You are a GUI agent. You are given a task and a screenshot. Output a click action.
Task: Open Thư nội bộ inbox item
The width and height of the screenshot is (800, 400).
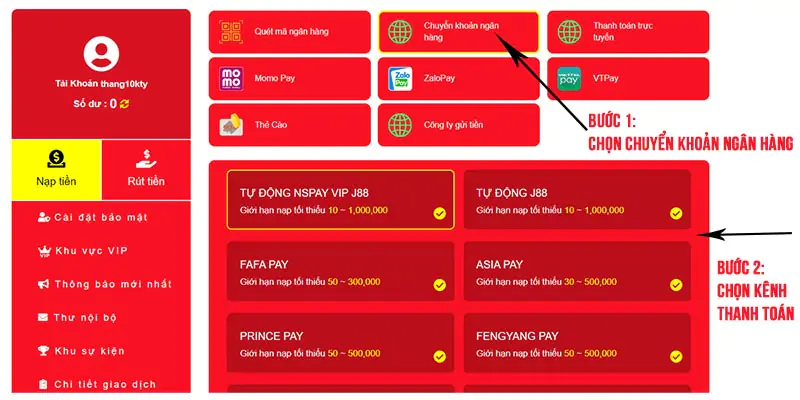point(78,317)
